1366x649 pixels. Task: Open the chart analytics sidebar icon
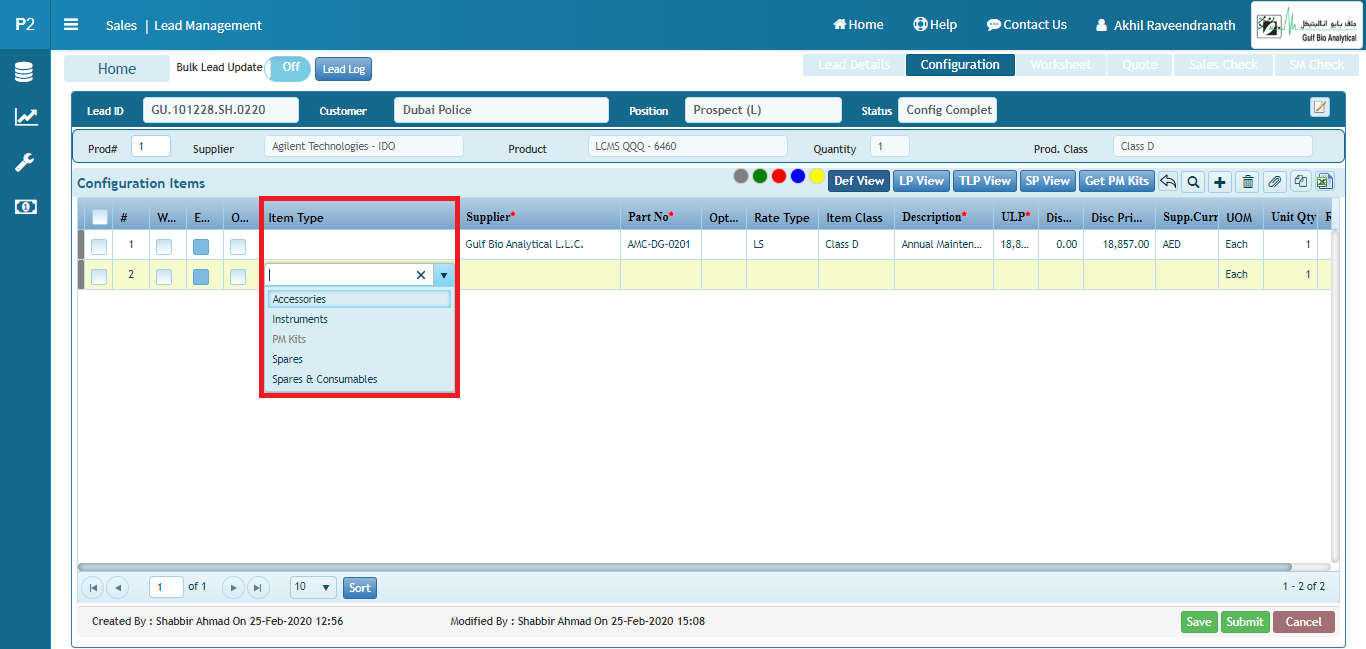(25, 117)
